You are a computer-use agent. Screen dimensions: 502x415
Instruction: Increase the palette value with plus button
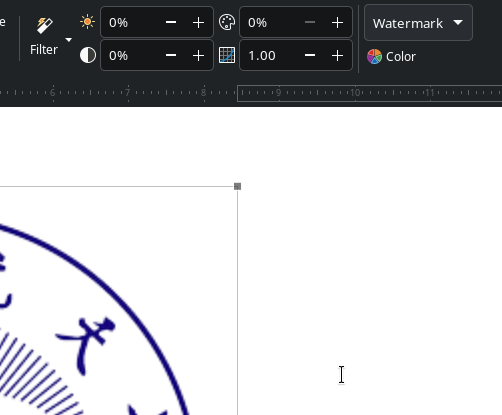(337, 22)
